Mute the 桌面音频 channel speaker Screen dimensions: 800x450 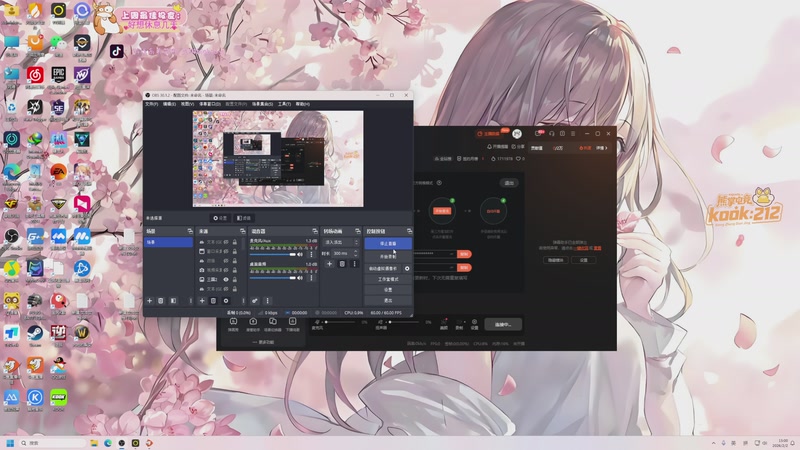pos(300,278)
